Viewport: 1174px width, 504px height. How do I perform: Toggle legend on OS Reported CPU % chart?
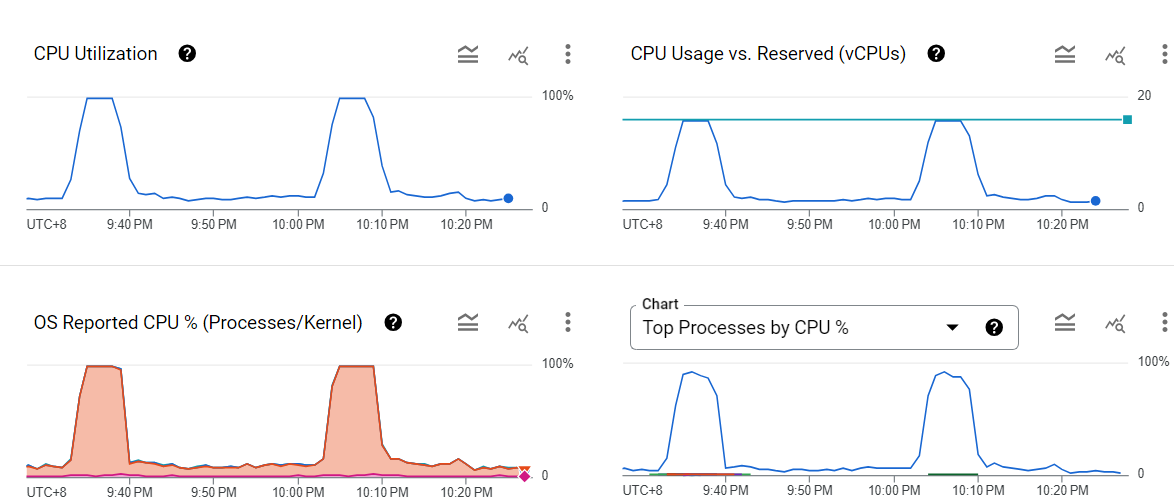(x=468, y=322)
